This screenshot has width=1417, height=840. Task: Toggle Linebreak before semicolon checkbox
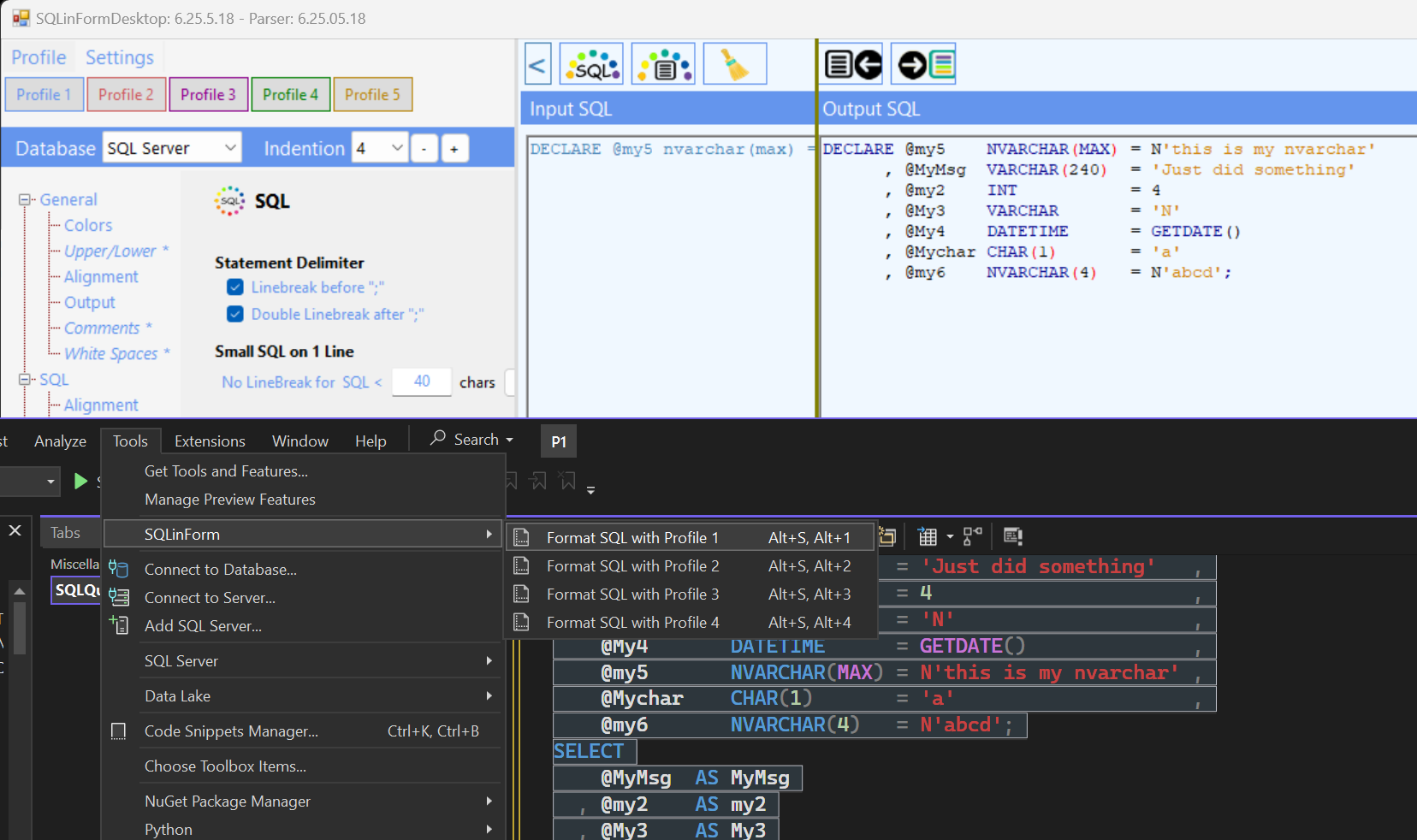[x=235, y=287]
